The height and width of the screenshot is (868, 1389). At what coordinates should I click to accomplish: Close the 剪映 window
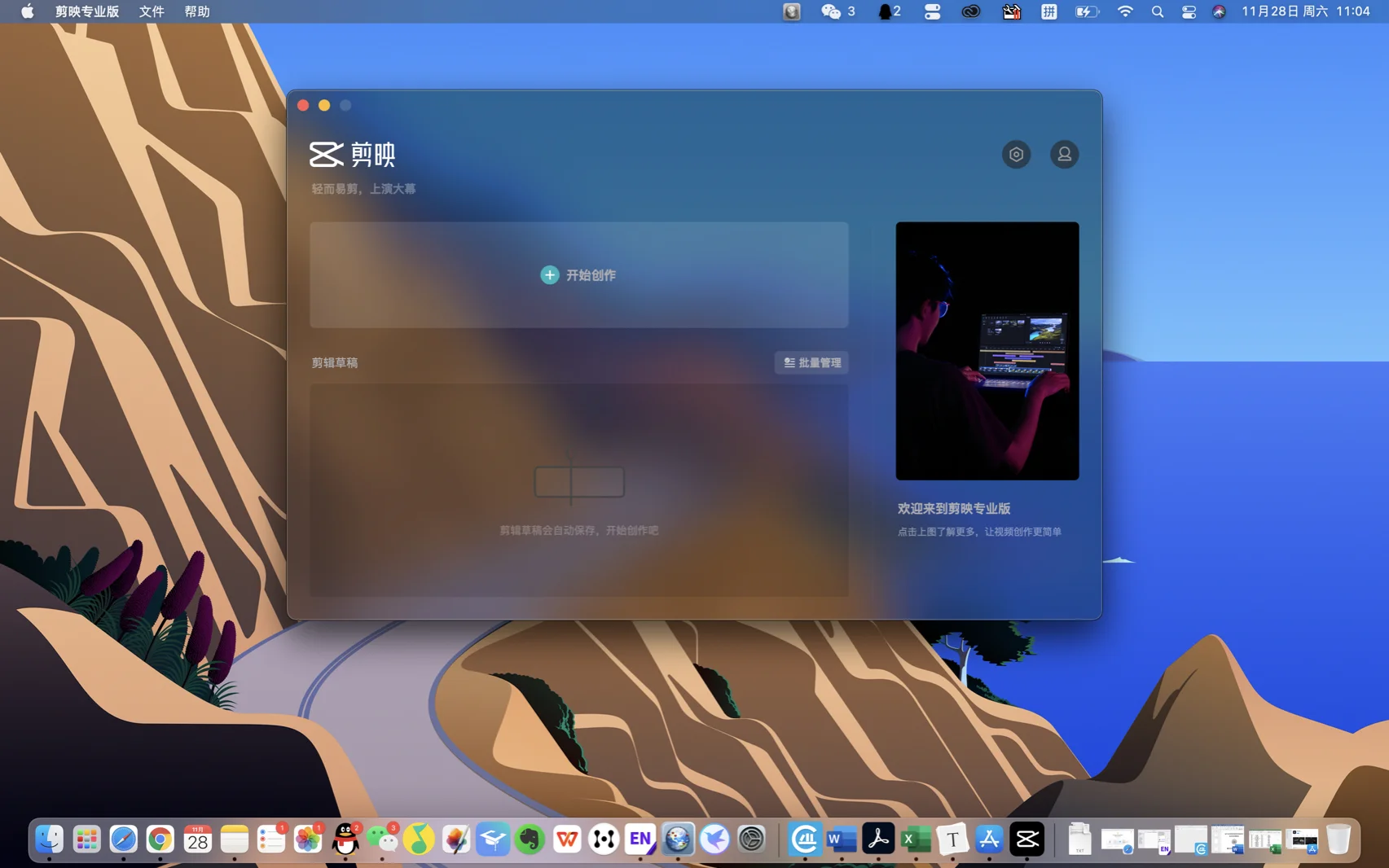303,105
